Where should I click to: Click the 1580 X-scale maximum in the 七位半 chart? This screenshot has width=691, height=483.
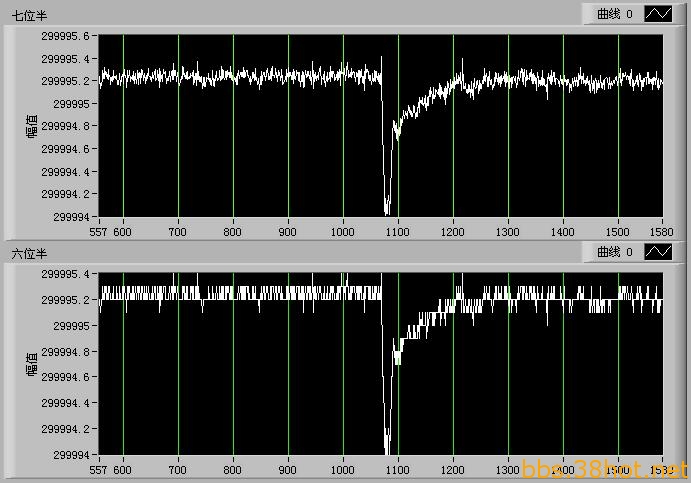661,232
